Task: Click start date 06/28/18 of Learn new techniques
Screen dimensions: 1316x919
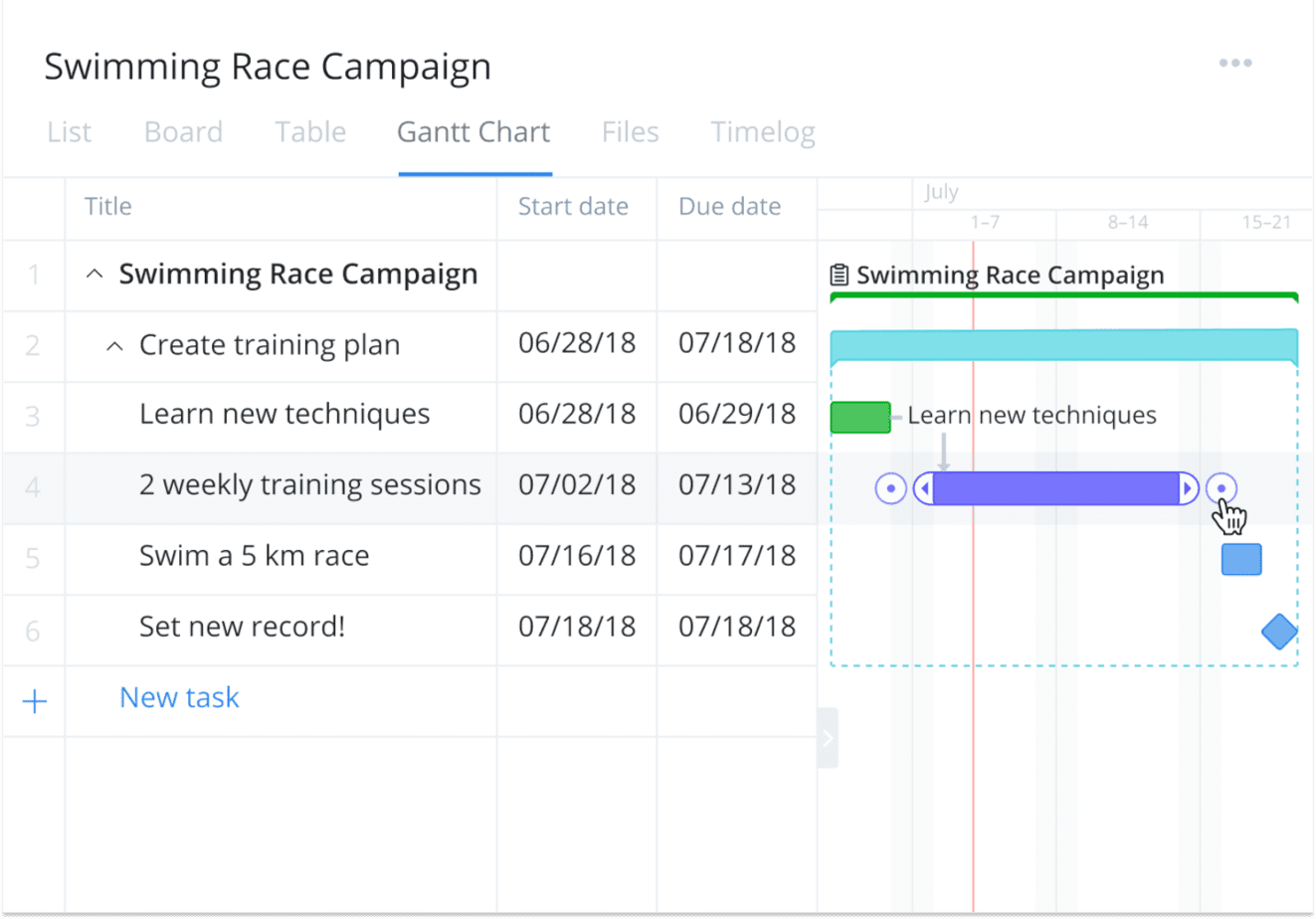Action: tap(577, 414)
